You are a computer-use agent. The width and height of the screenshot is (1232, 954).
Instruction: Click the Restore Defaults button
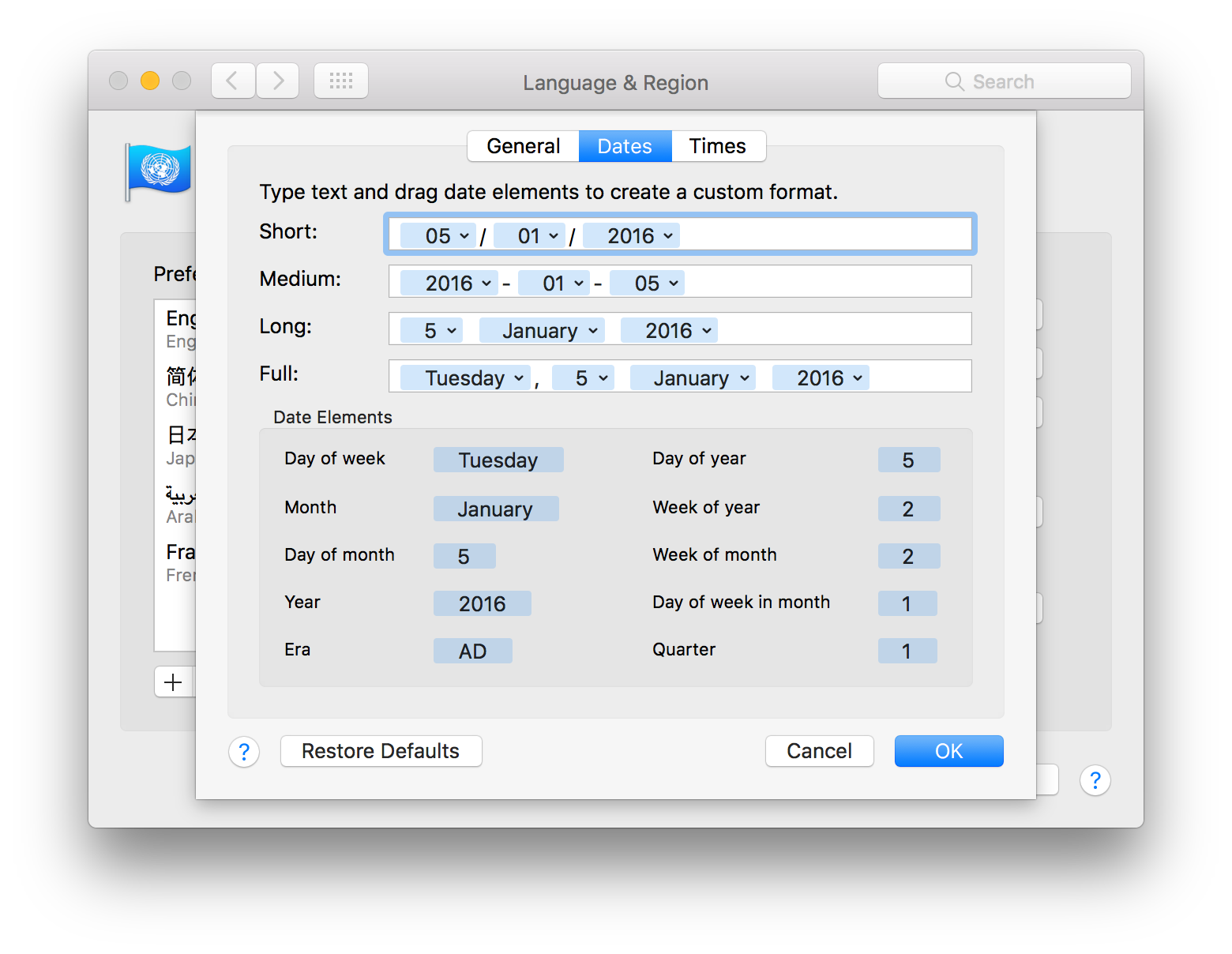click(381, 750)
